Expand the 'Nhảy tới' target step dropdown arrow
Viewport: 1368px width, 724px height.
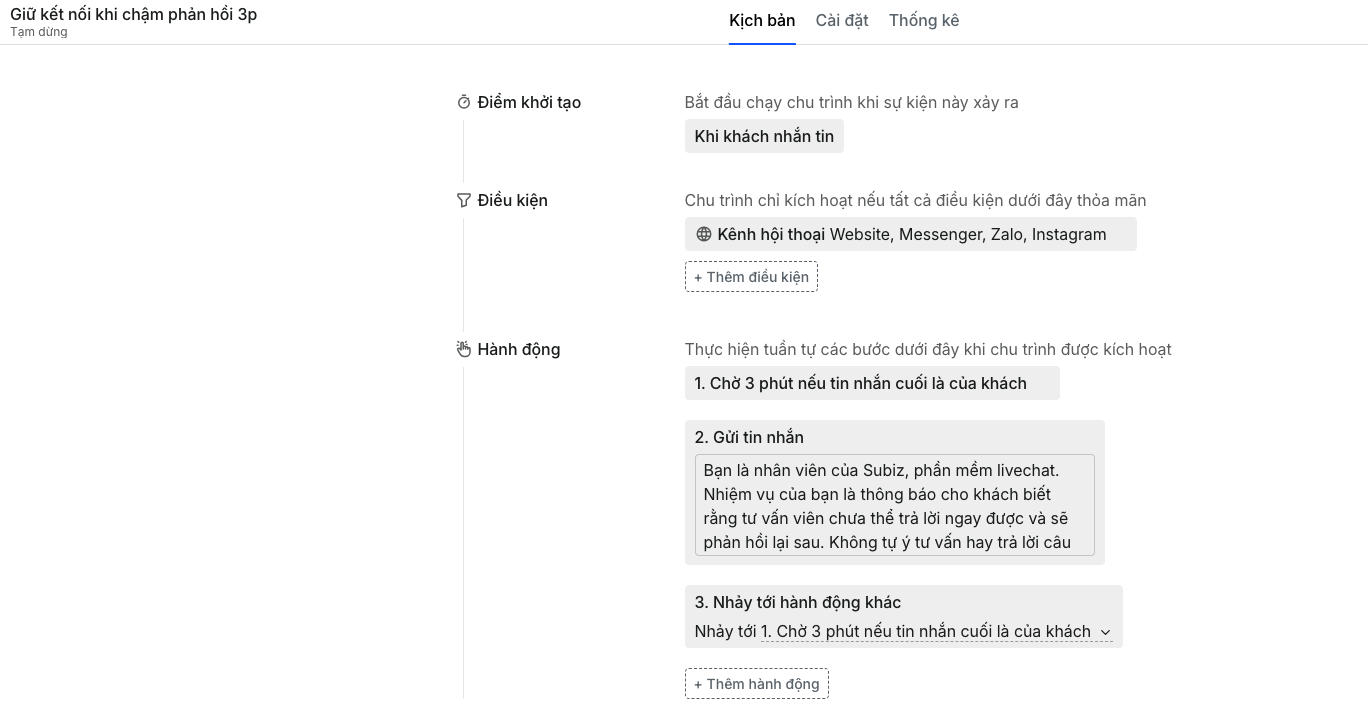click(1105, 632)
